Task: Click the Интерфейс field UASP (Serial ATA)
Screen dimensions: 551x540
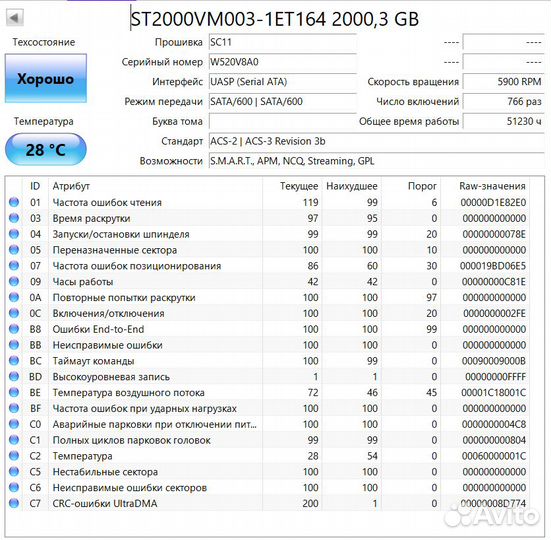Action: click(283, 82)
